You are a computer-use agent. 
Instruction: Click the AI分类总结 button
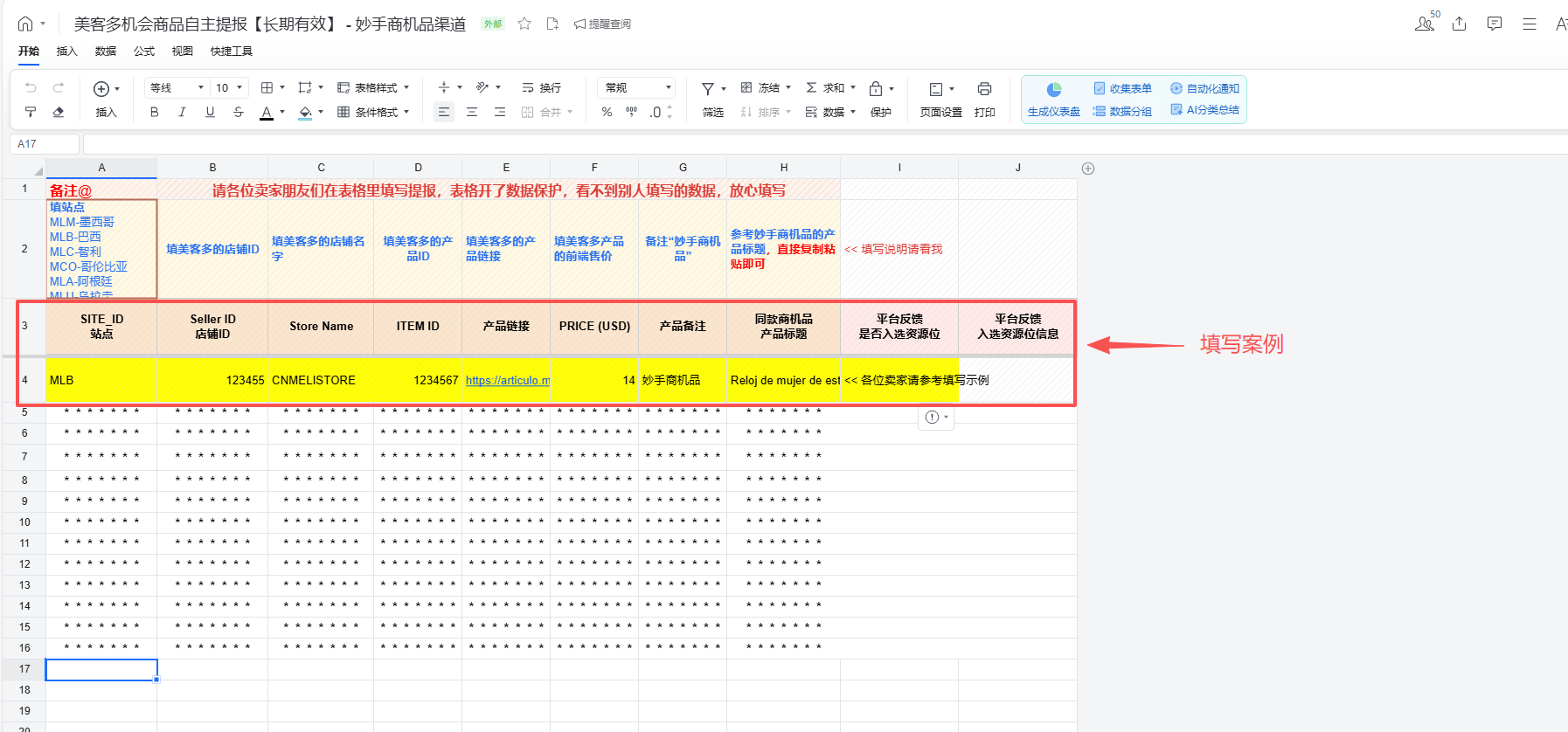click(1205, 110)
